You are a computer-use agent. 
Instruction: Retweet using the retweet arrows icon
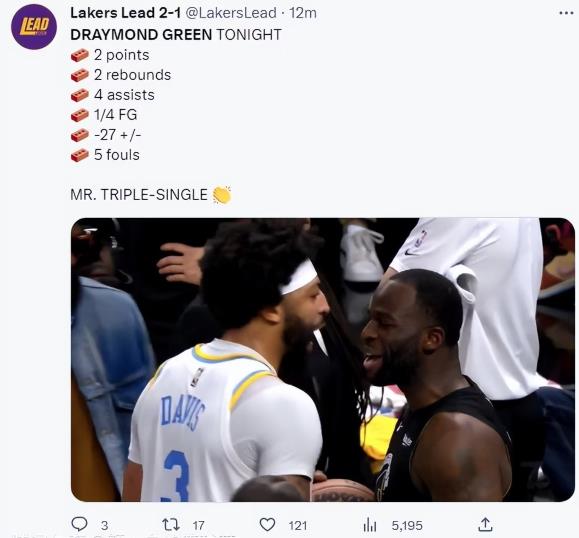[171, 524]
